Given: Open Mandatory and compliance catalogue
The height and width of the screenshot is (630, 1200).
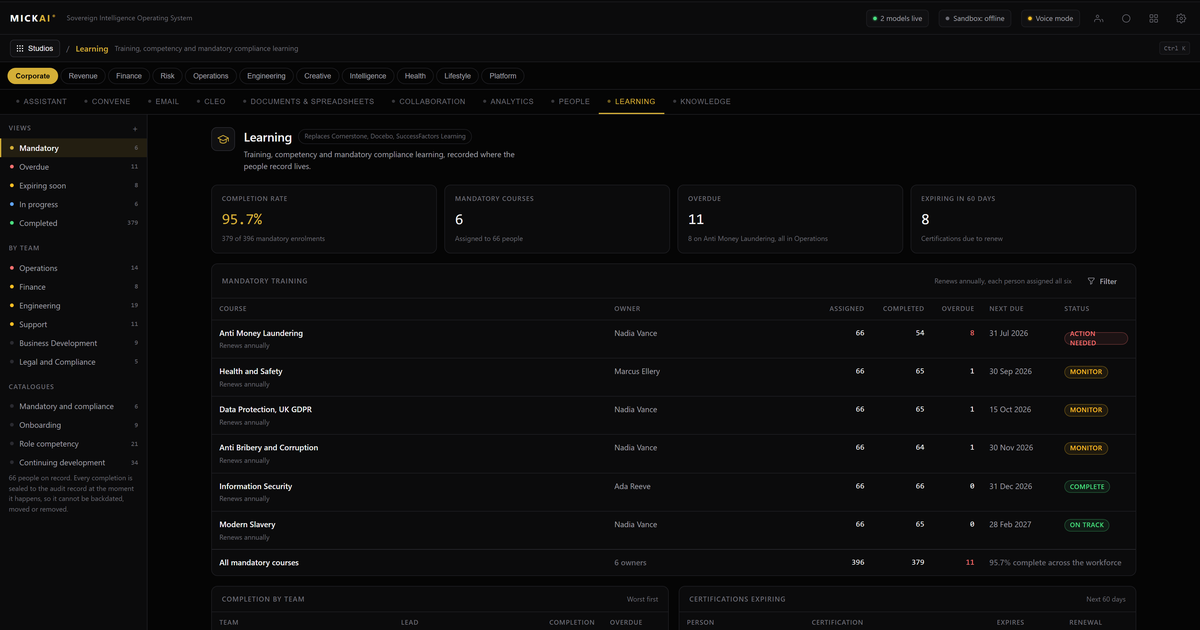Looking at the screenshot, I should (73, 406).
